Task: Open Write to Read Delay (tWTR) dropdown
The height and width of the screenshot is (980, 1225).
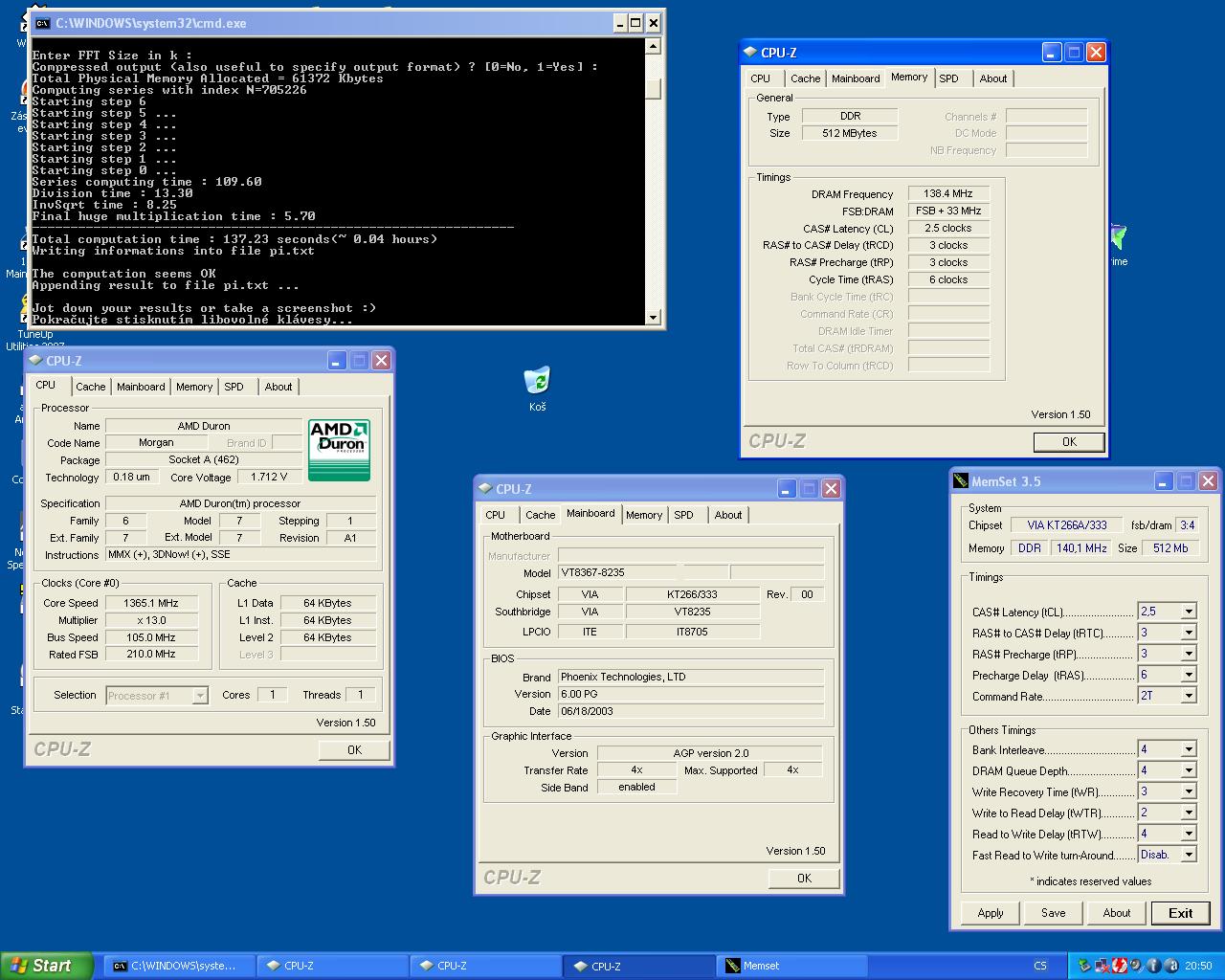Action: click(x=1189, y=813)
